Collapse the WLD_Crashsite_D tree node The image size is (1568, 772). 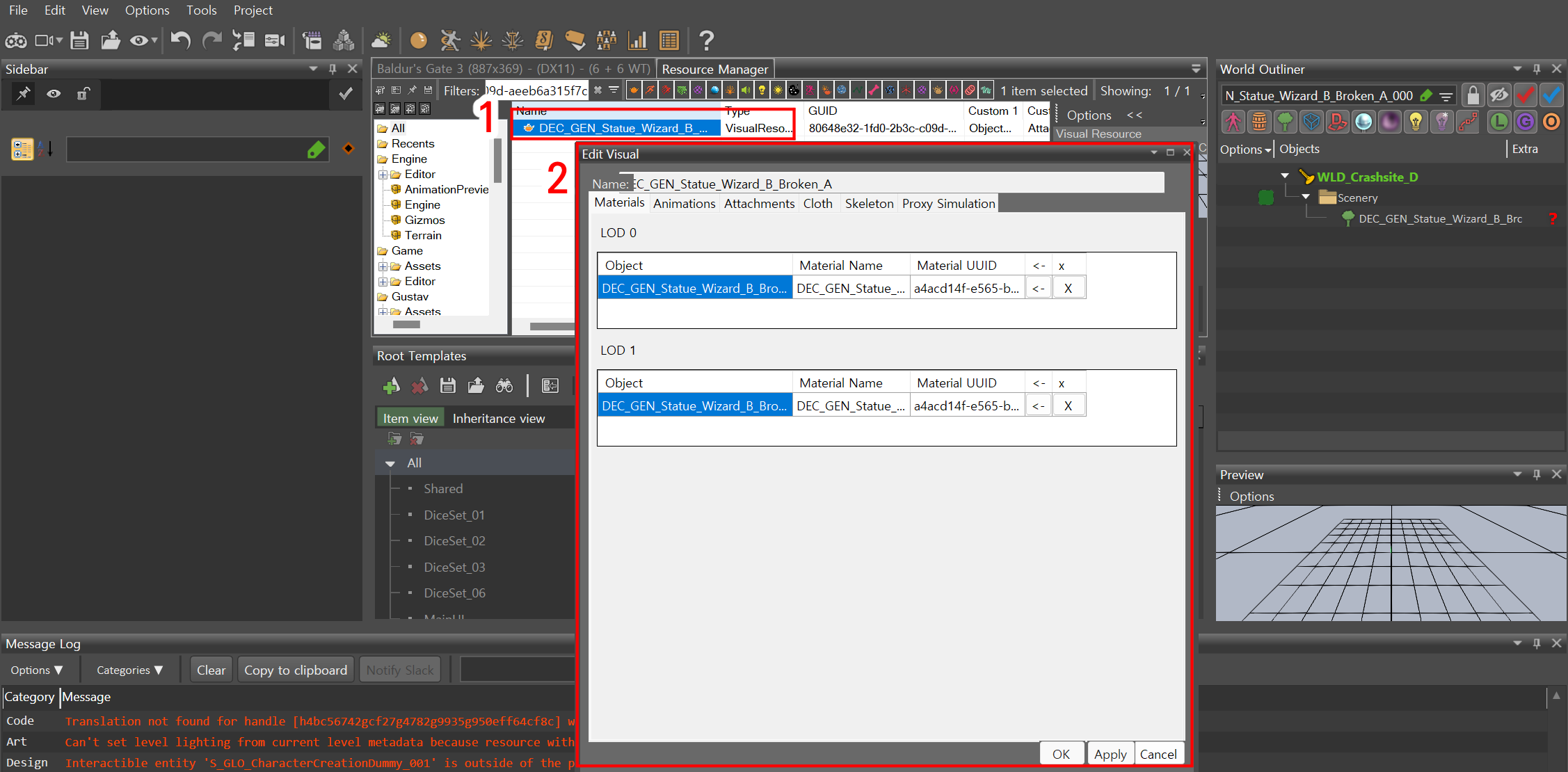click(1285, 177)
